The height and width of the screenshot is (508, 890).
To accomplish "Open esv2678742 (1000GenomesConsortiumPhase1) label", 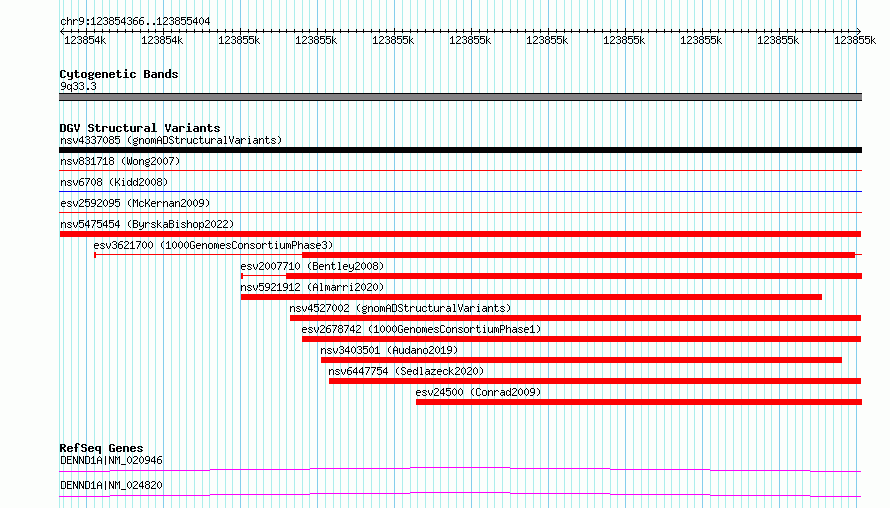I will 421,329.
